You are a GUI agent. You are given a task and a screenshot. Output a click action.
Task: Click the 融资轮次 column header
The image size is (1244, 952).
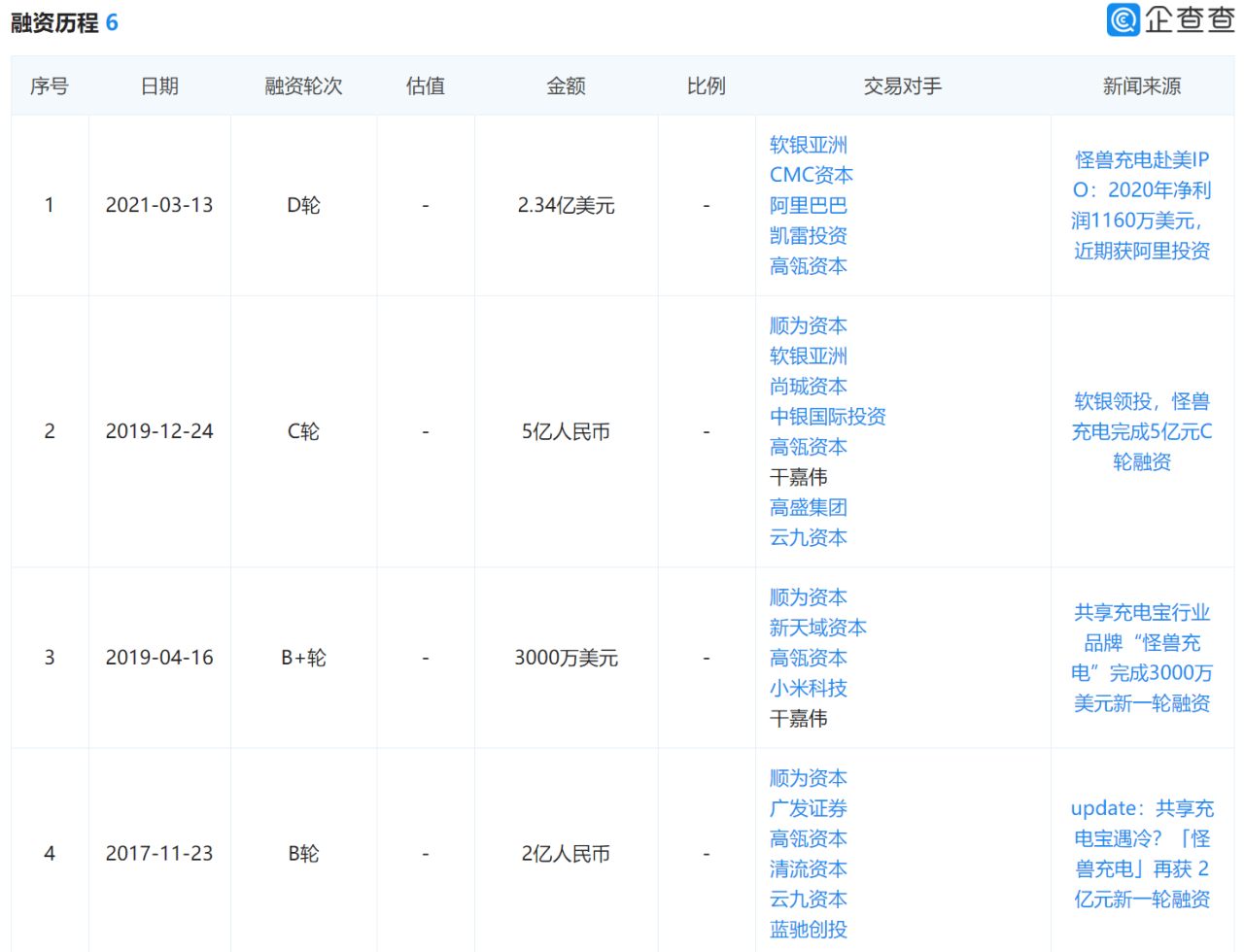[303, 86]
